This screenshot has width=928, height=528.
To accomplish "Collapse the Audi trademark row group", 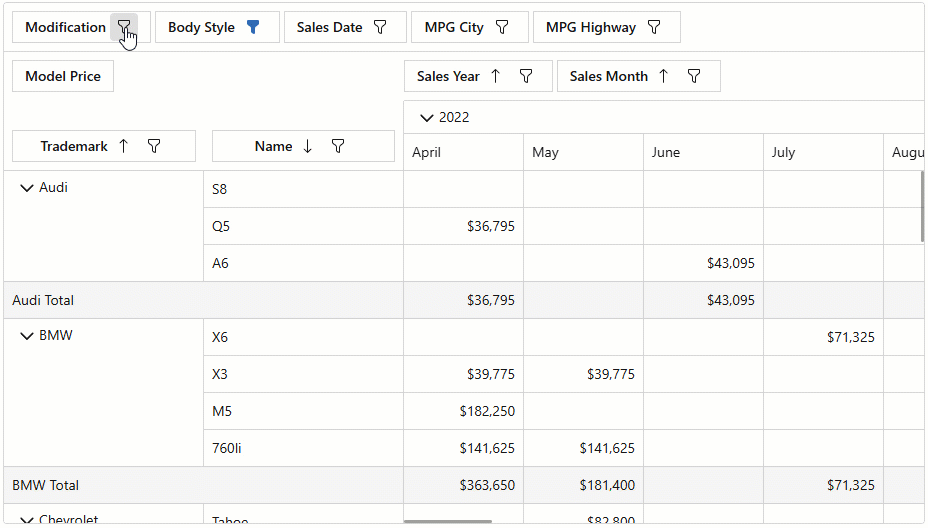I will click(x=27, y=188).
